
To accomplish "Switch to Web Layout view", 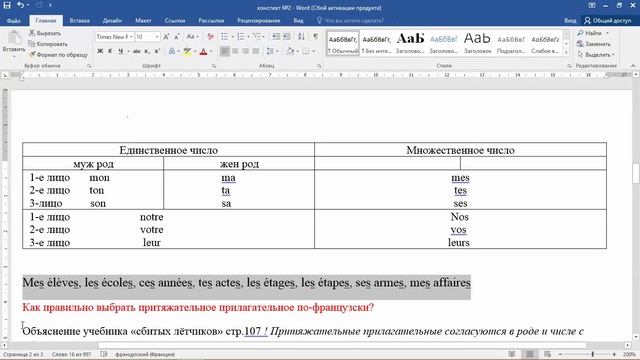I will click(547, 354).
